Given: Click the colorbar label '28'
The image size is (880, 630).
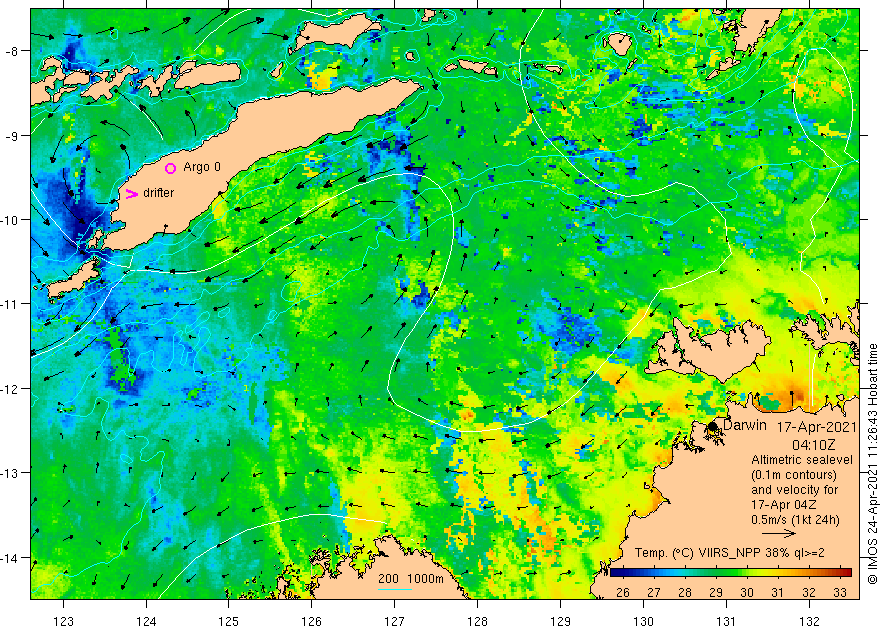Looking at the screenshot, I should (x=684, y=592).
